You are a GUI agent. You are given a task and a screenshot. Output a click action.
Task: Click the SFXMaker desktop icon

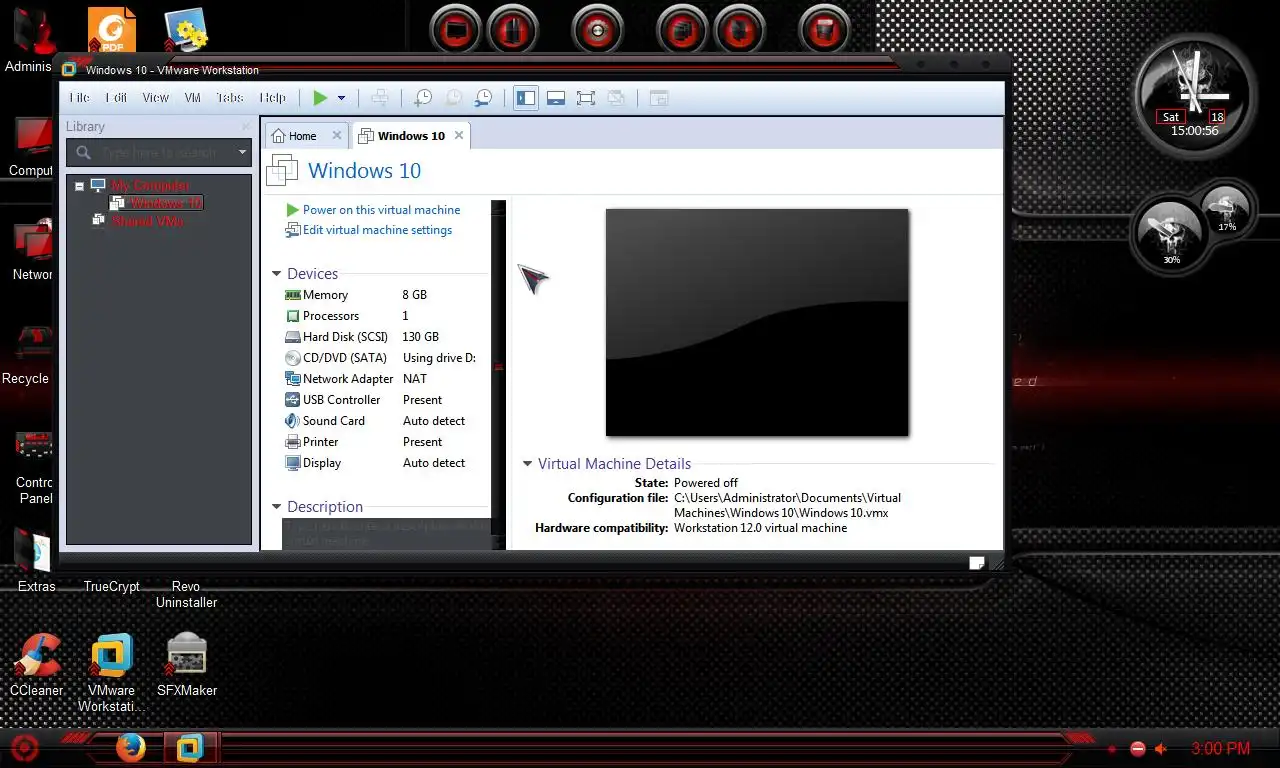point(187,656)
